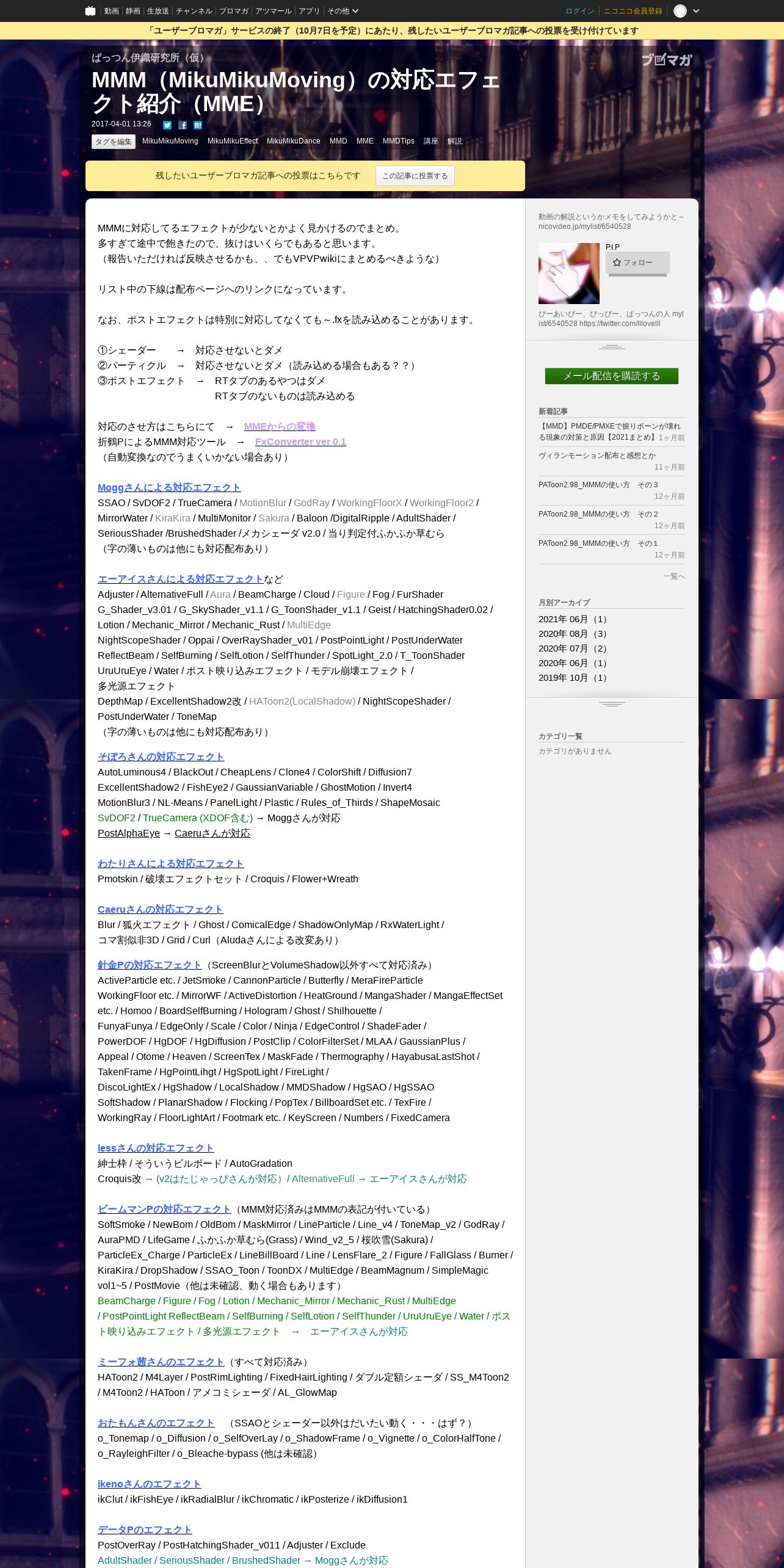Click the ログイン link
Viewport: 784px width, 1568px height.
click(580, 11)
